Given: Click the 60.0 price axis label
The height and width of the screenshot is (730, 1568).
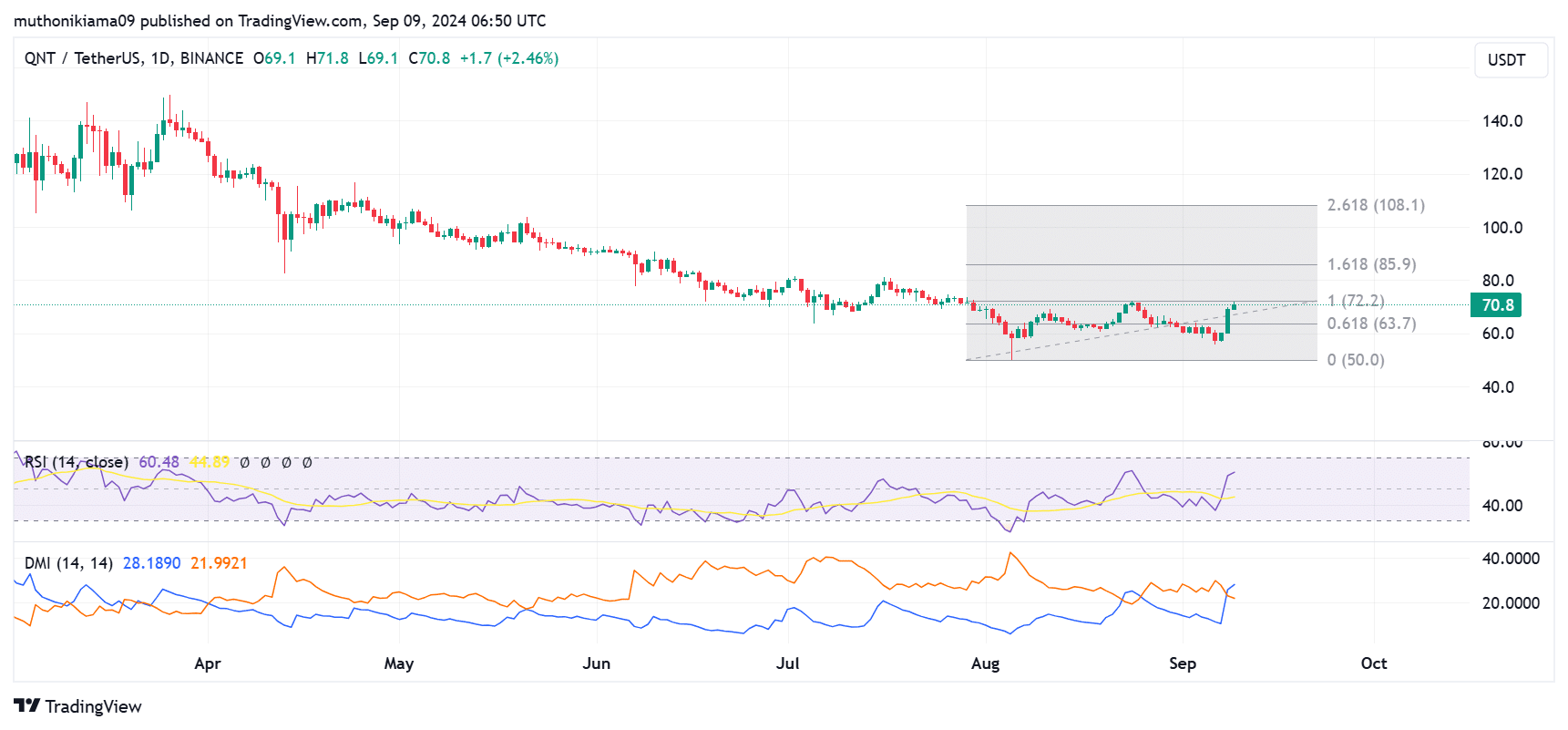Looking at the screenshot, I should [x=1498, y=334].
